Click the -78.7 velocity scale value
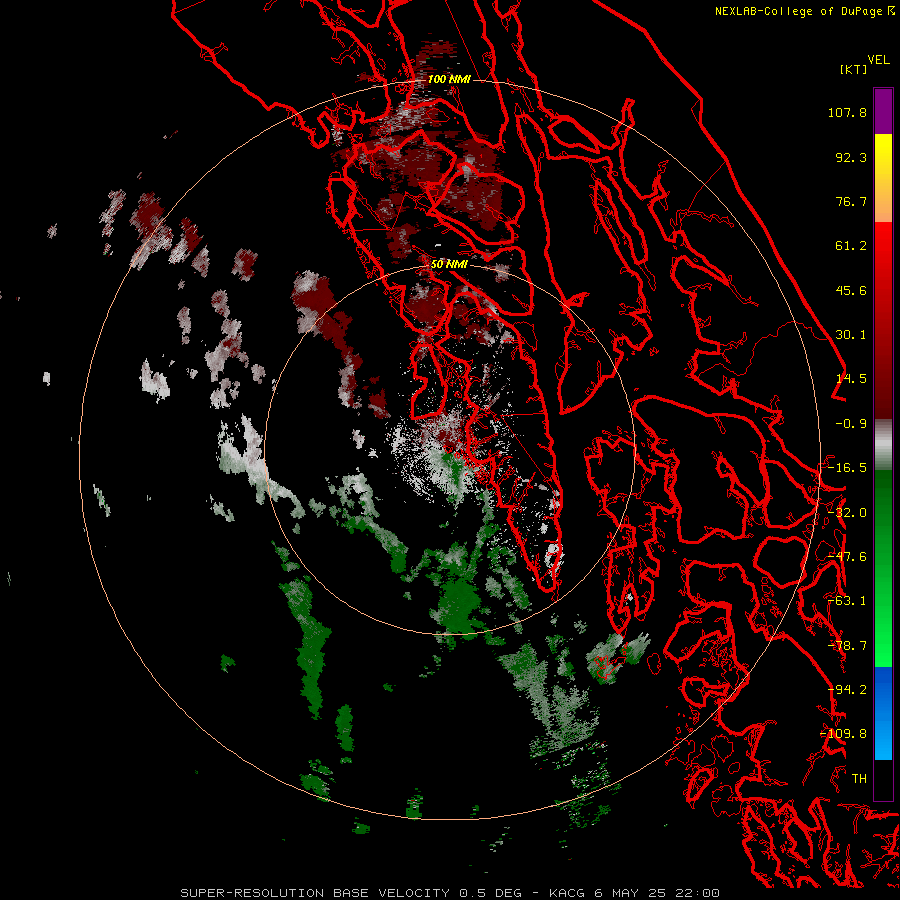 click(x=847, y=646)
